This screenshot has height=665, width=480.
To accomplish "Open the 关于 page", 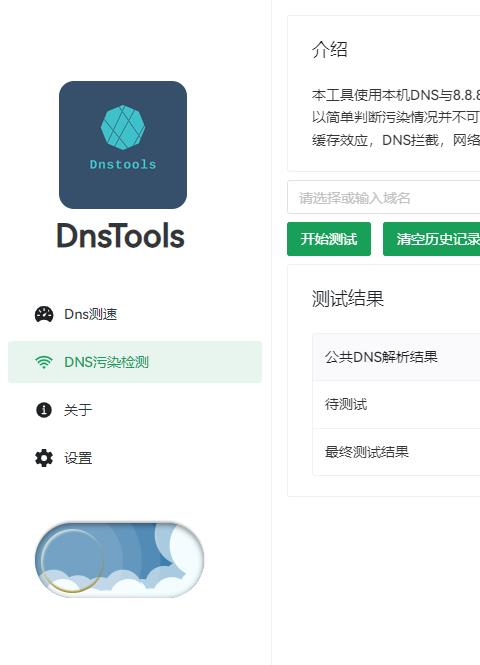I will coord(135,410).
